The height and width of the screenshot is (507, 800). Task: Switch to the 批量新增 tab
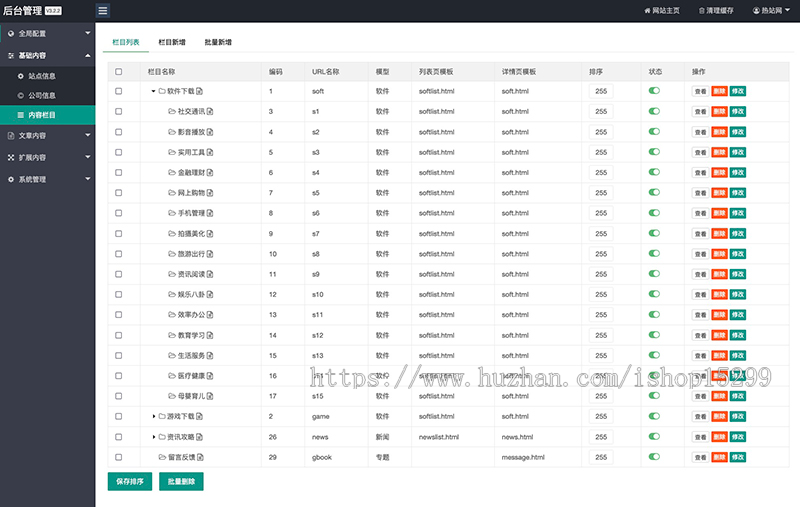point(218,42)
